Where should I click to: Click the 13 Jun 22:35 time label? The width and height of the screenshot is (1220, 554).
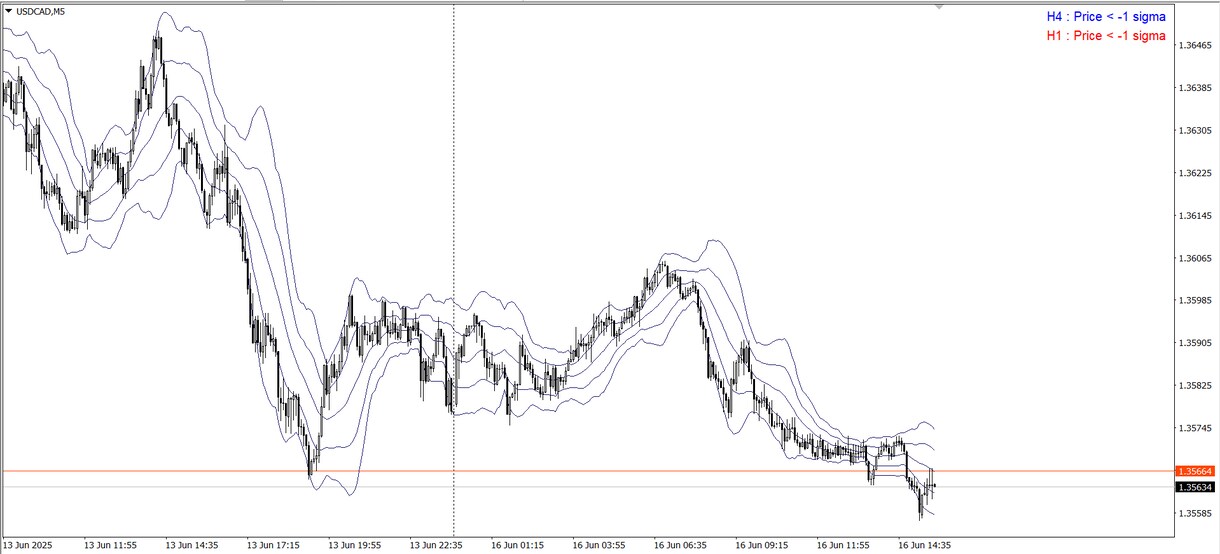(x=437, y=546)
